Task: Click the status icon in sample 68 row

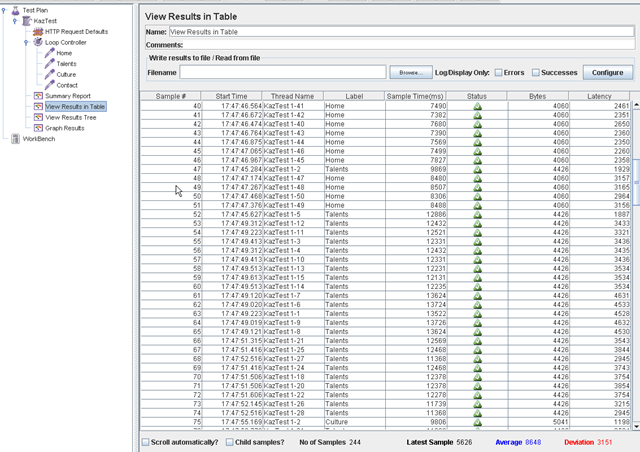Action: [477, 359]
